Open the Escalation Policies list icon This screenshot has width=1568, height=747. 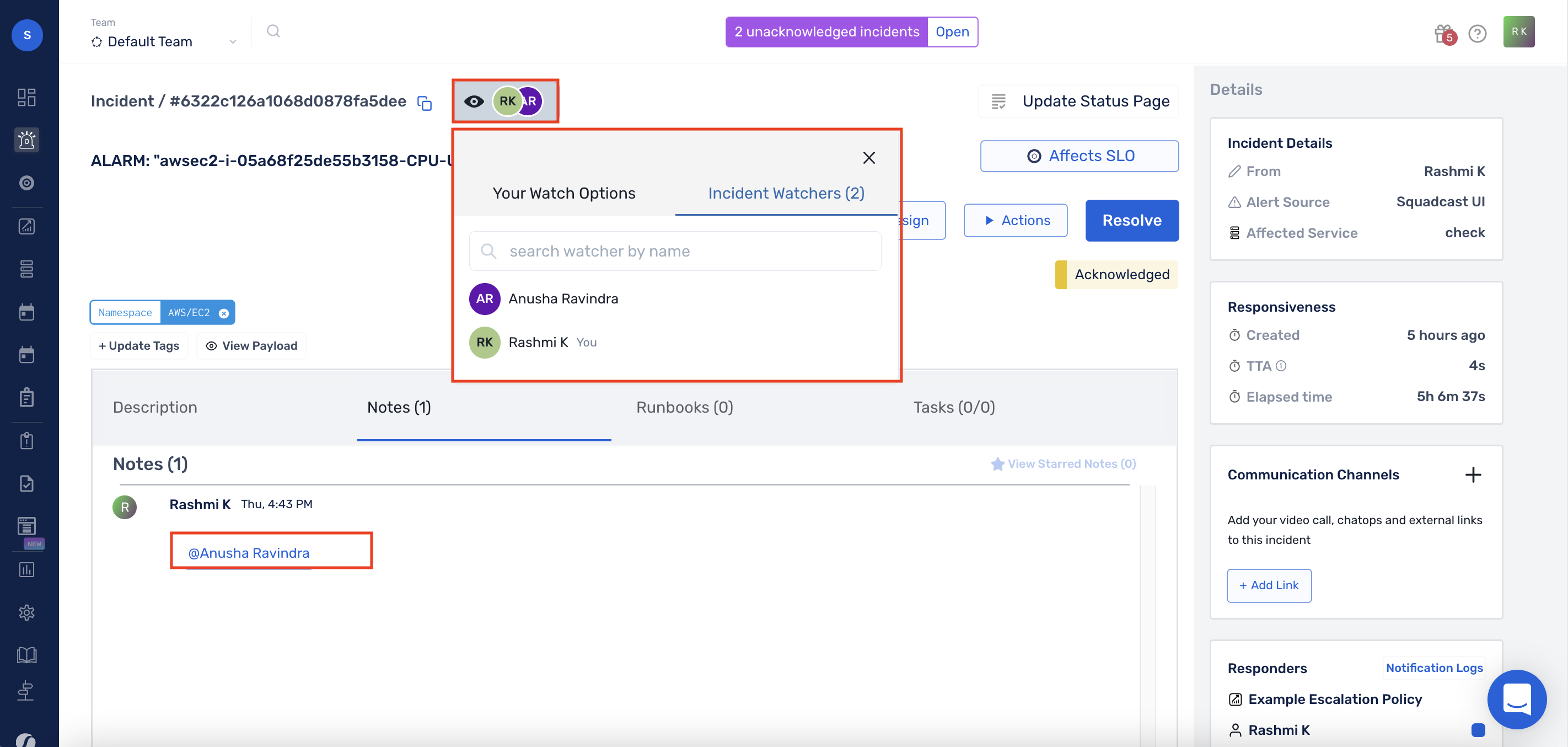pos(27,269)
